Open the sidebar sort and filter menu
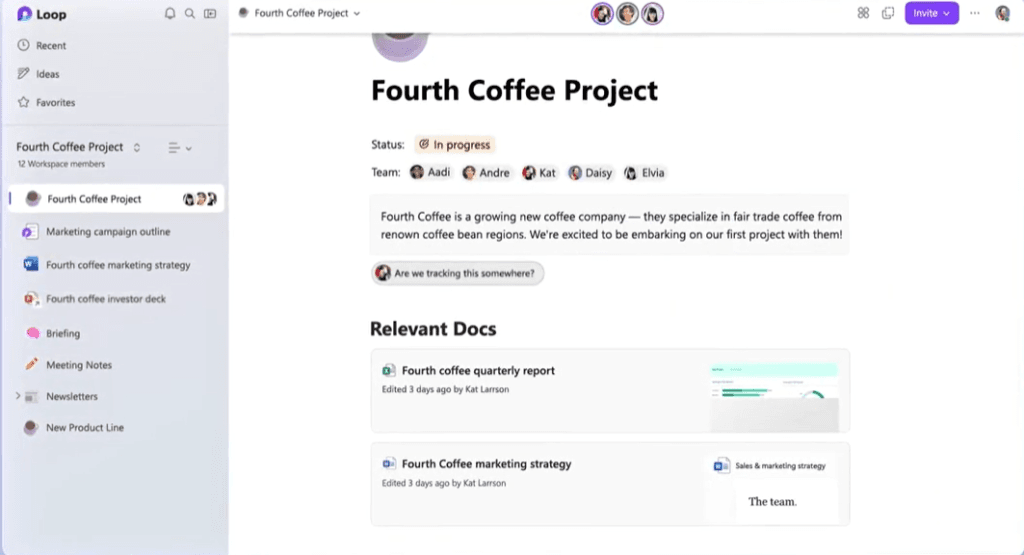 179,148
